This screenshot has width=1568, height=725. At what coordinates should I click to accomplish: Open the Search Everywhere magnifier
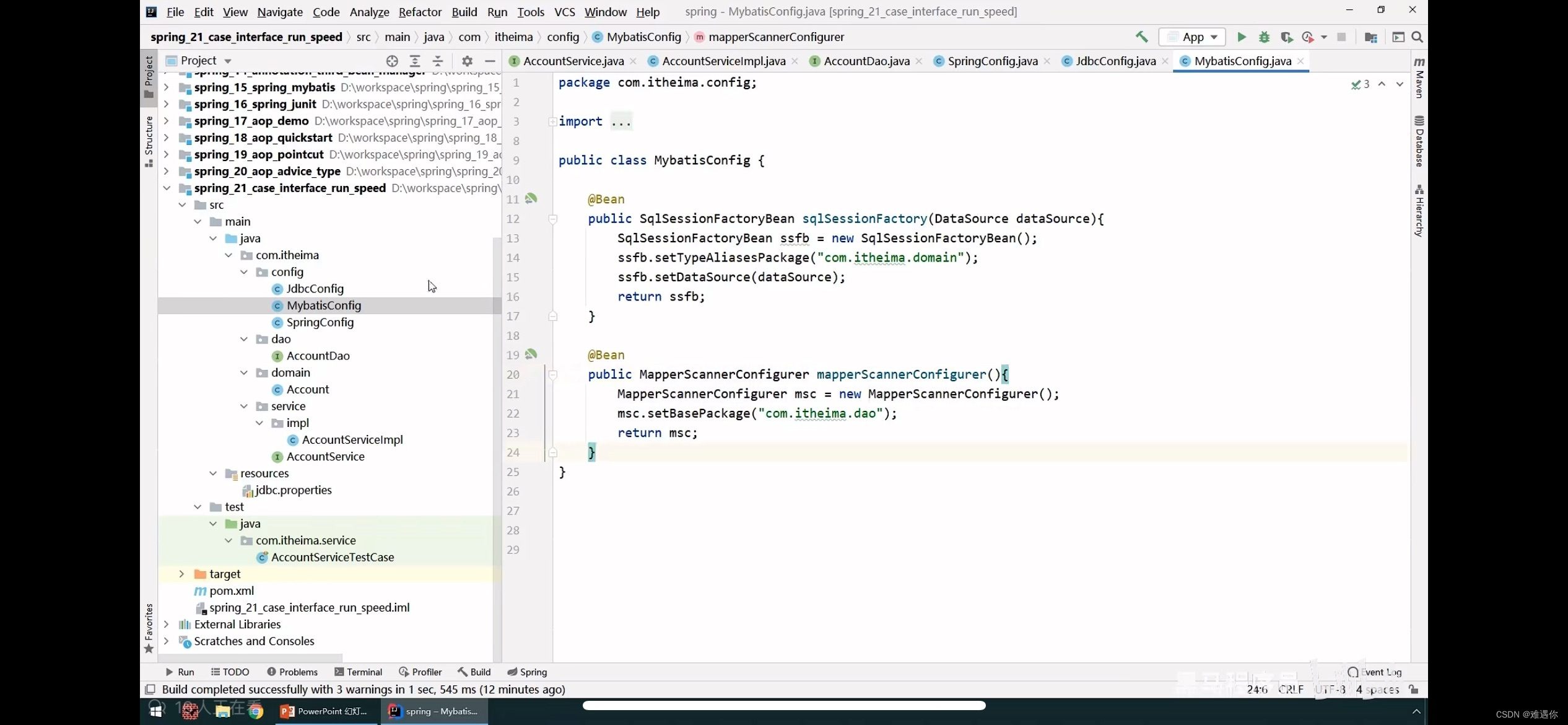[1417, 37]
